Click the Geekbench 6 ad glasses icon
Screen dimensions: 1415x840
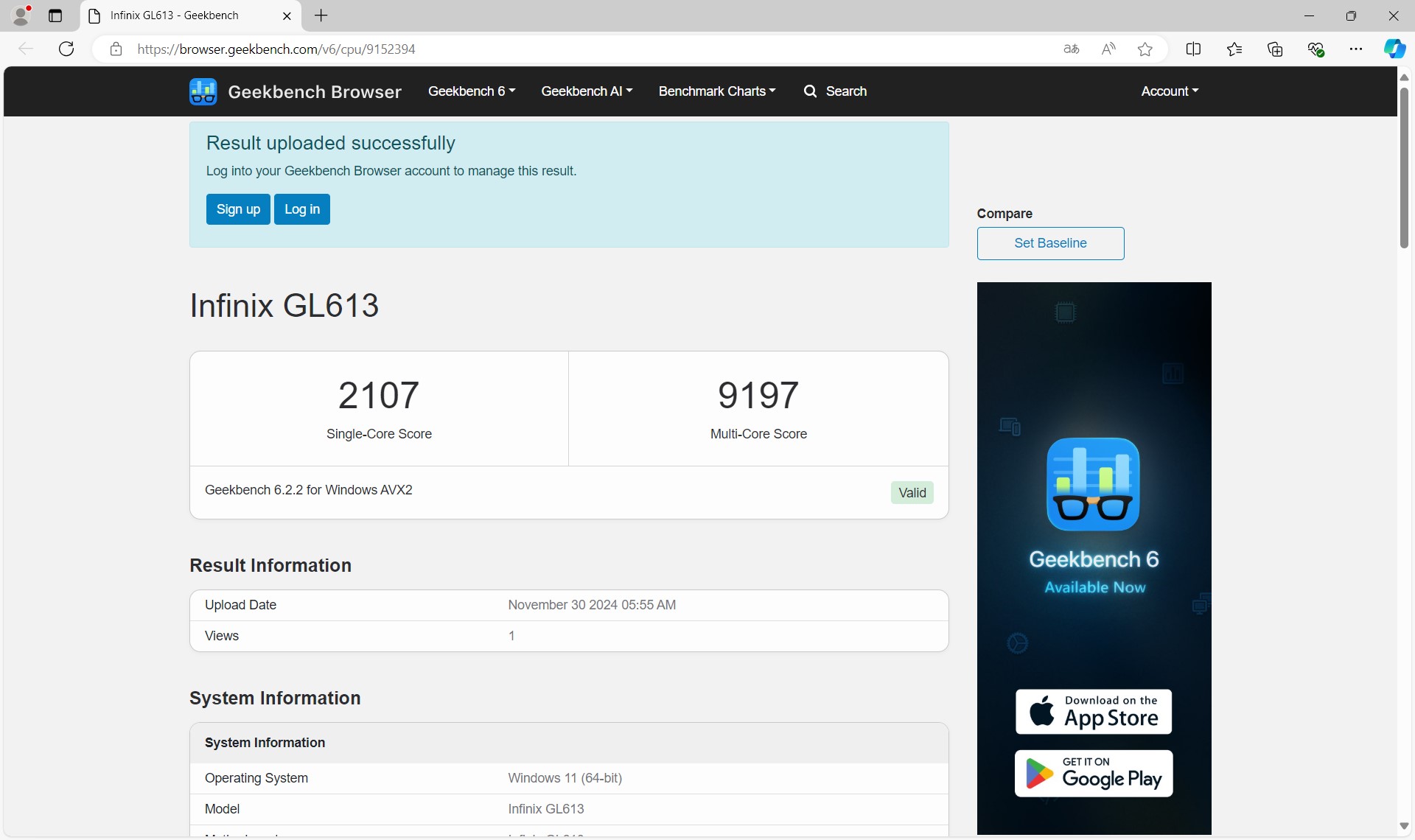1093,484
